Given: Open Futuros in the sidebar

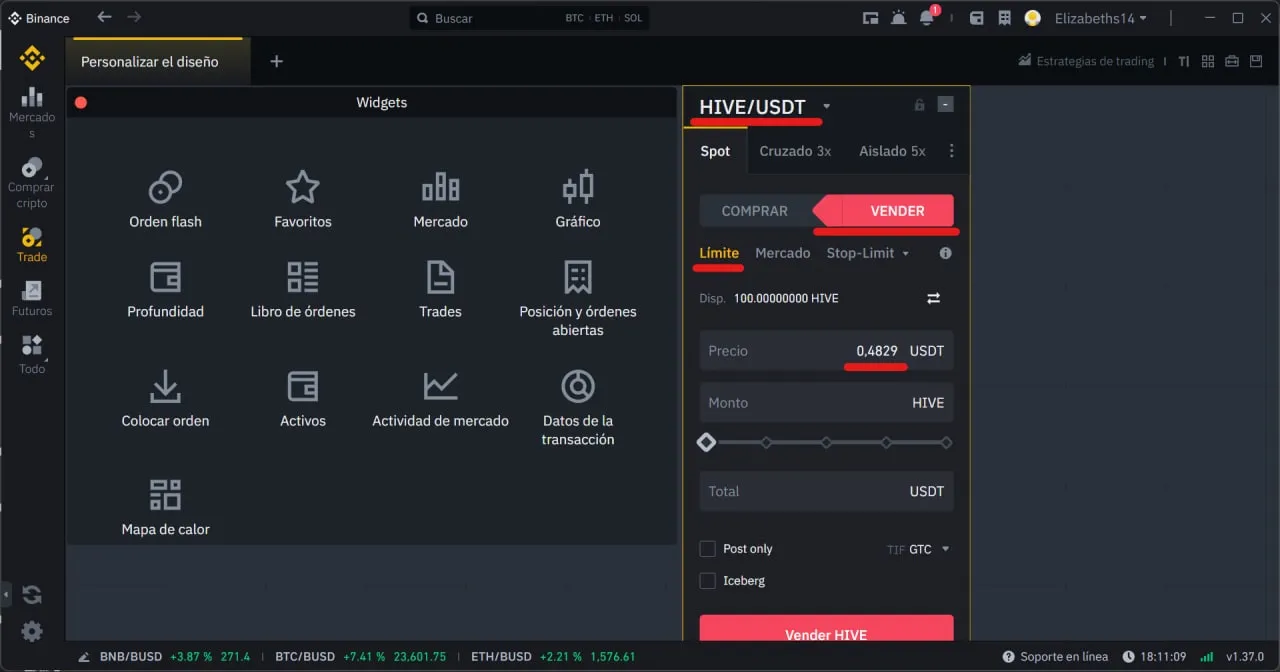Looking at the screenshot, I should (x=32, y=299).
